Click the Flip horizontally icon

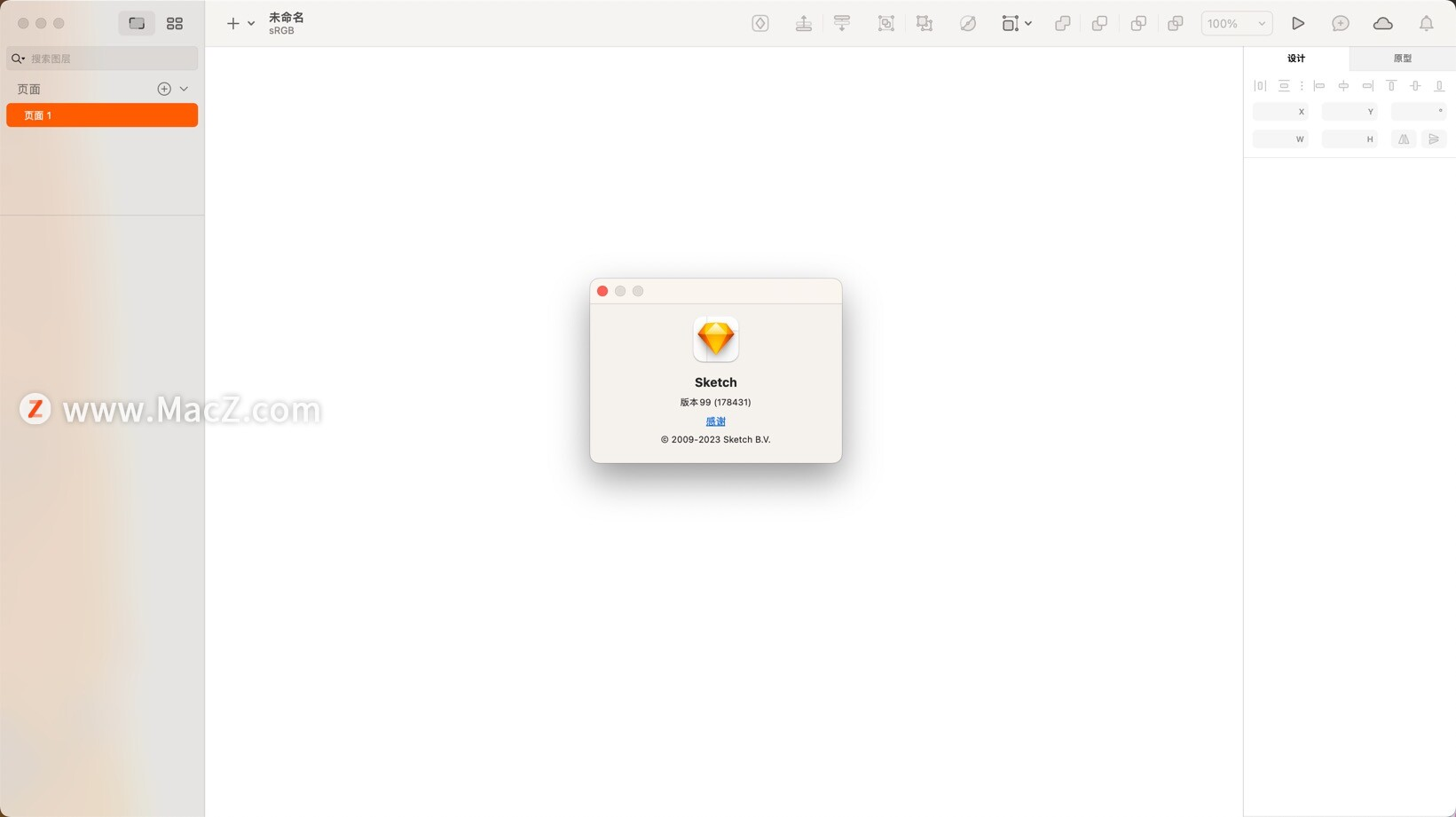coord(1404,139)
